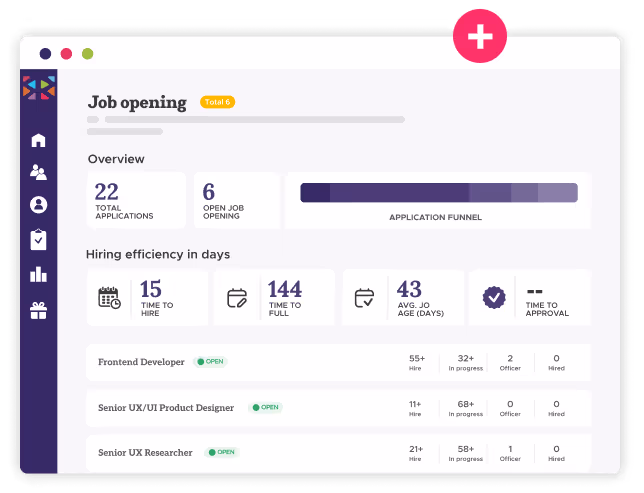Click the checkmark badge Time to Approval icon
This screenshot has width=644, height=493.
[494, 297]
